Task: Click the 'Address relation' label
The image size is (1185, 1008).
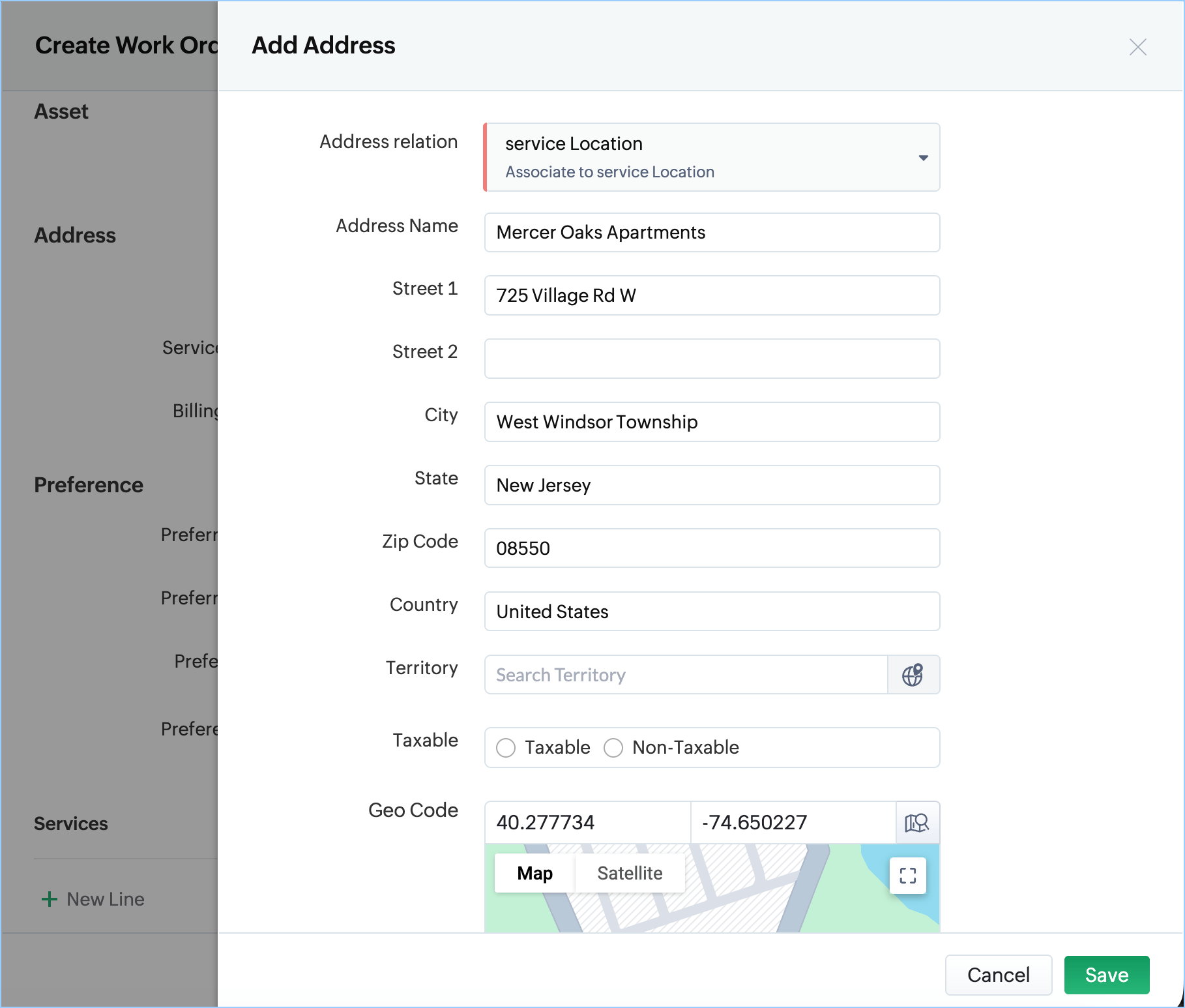Action: (x=388, y=141)
